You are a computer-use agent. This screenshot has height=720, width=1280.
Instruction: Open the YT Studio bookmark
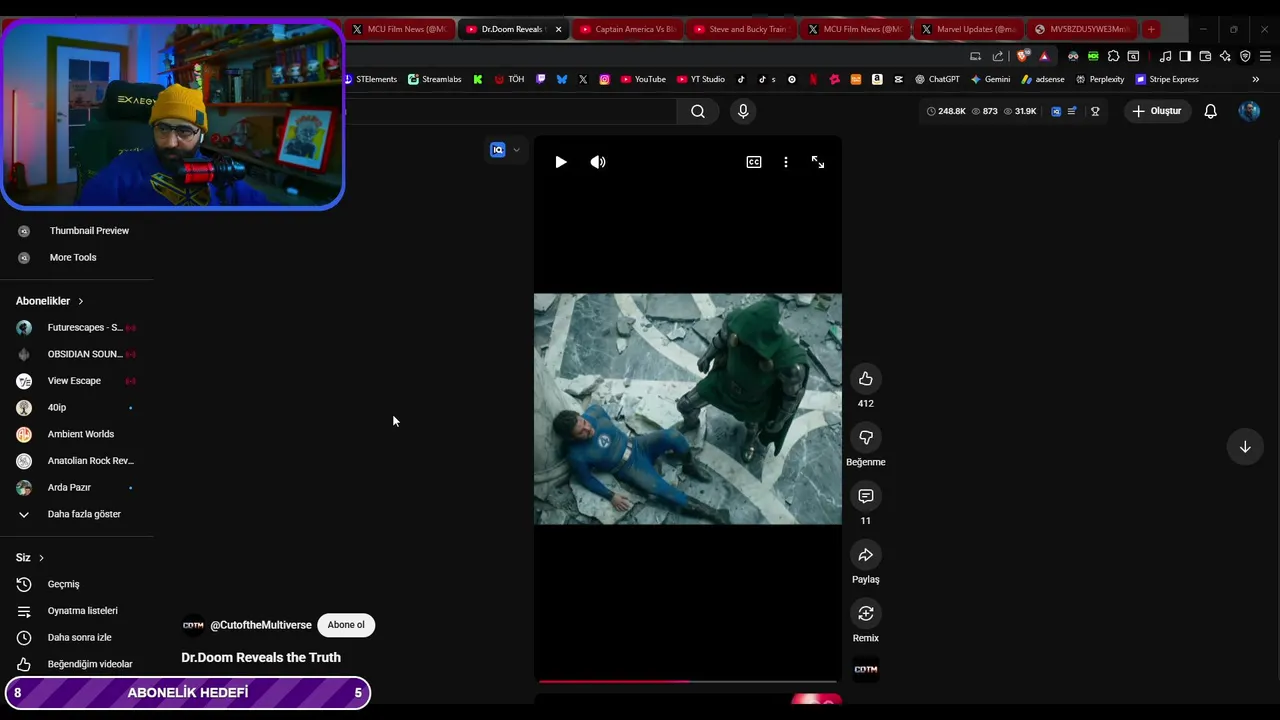click(x=701, y=79)
